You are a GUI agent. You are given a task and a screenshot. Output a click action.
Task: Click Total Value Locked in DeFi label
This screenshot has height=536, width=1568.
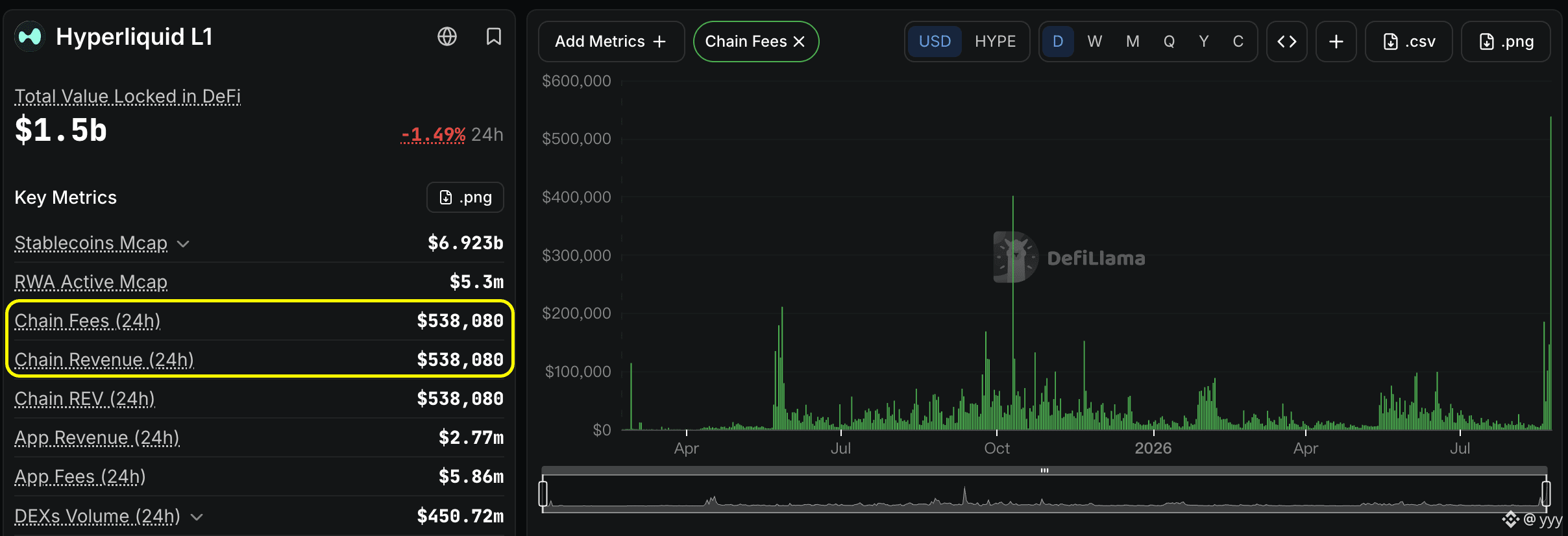click(128, 96)
